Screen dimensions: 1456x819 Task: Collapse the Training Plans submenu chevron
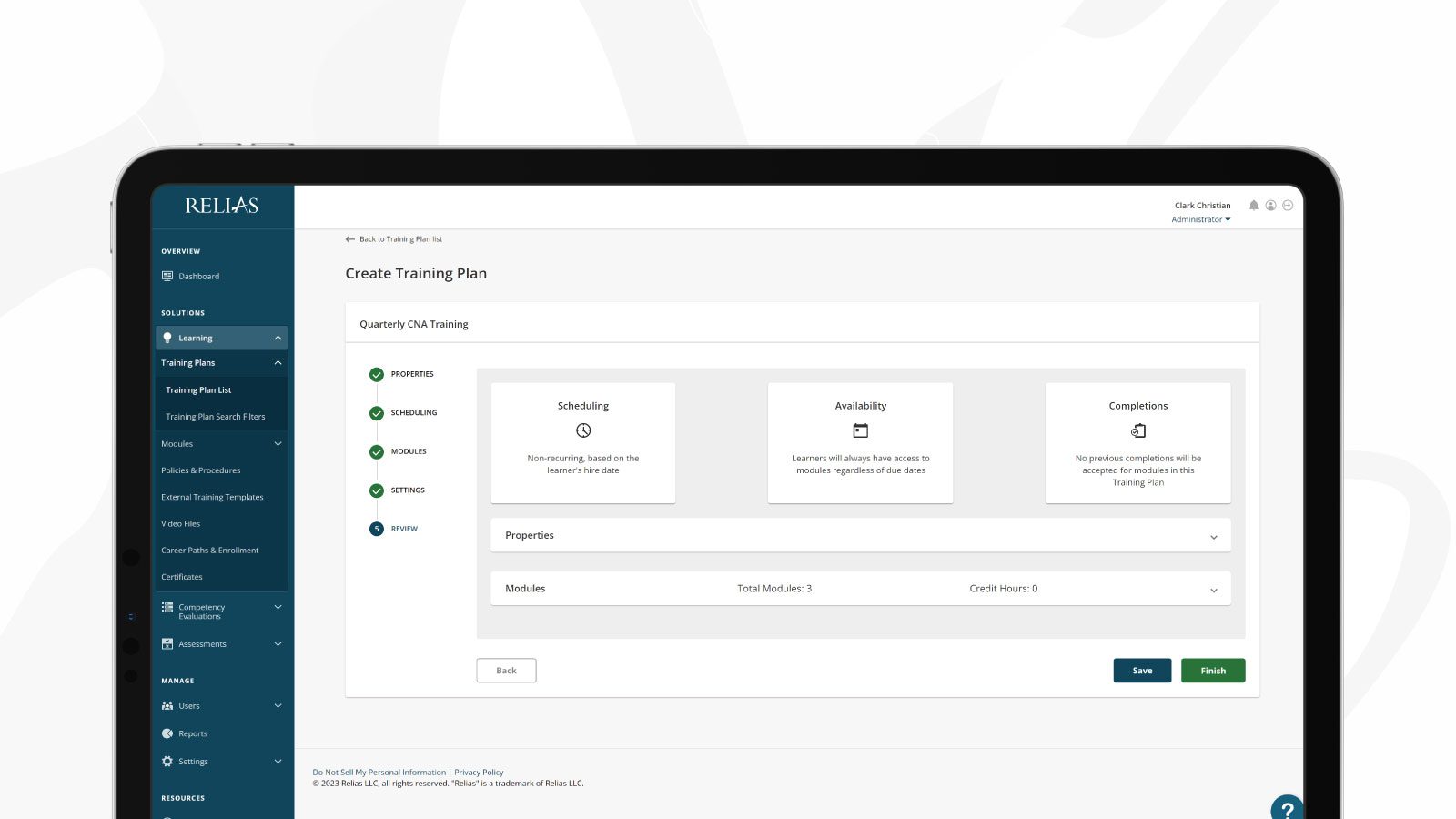pos(278,363)
